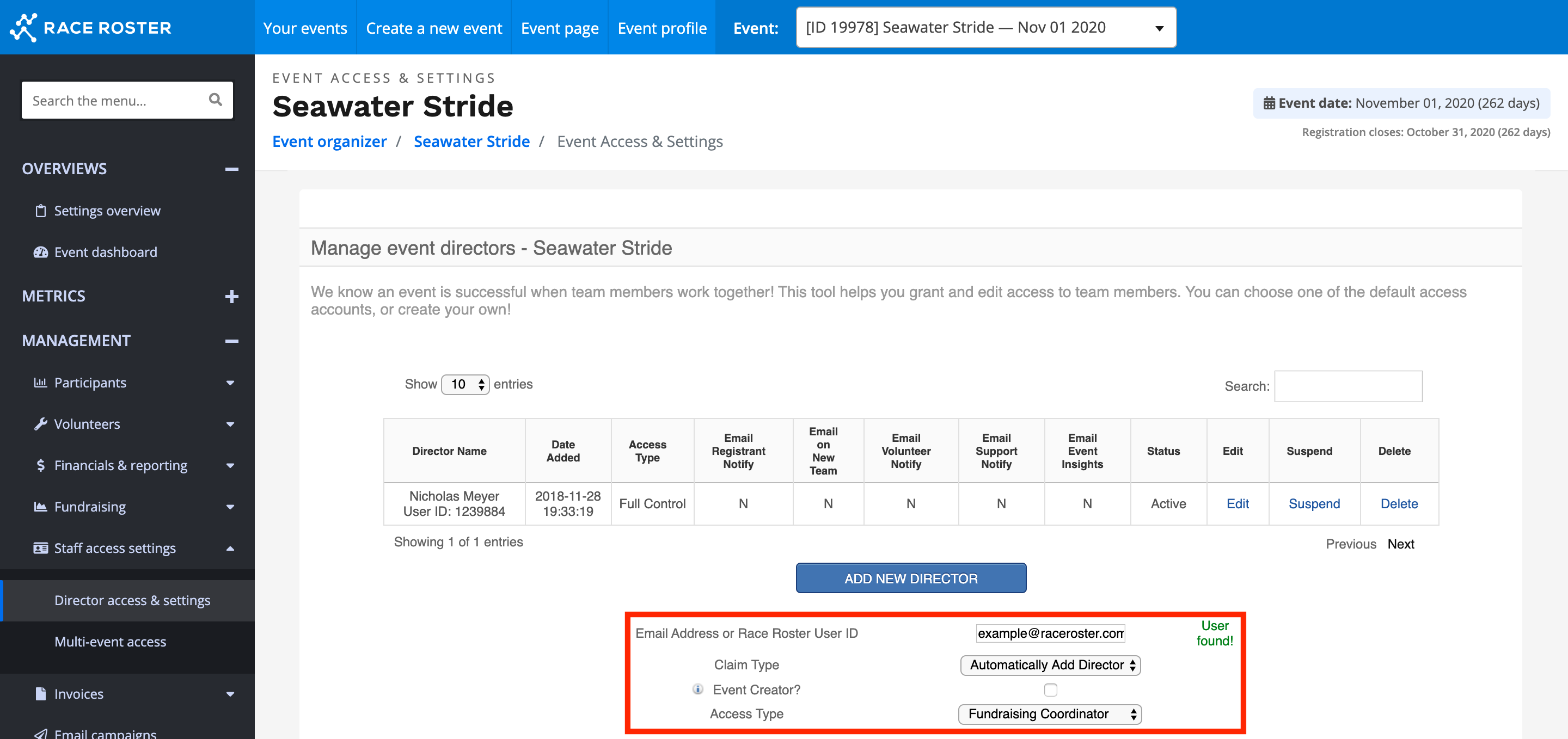
Task: Sort by Access Type column header
Action: pos(653,451)
